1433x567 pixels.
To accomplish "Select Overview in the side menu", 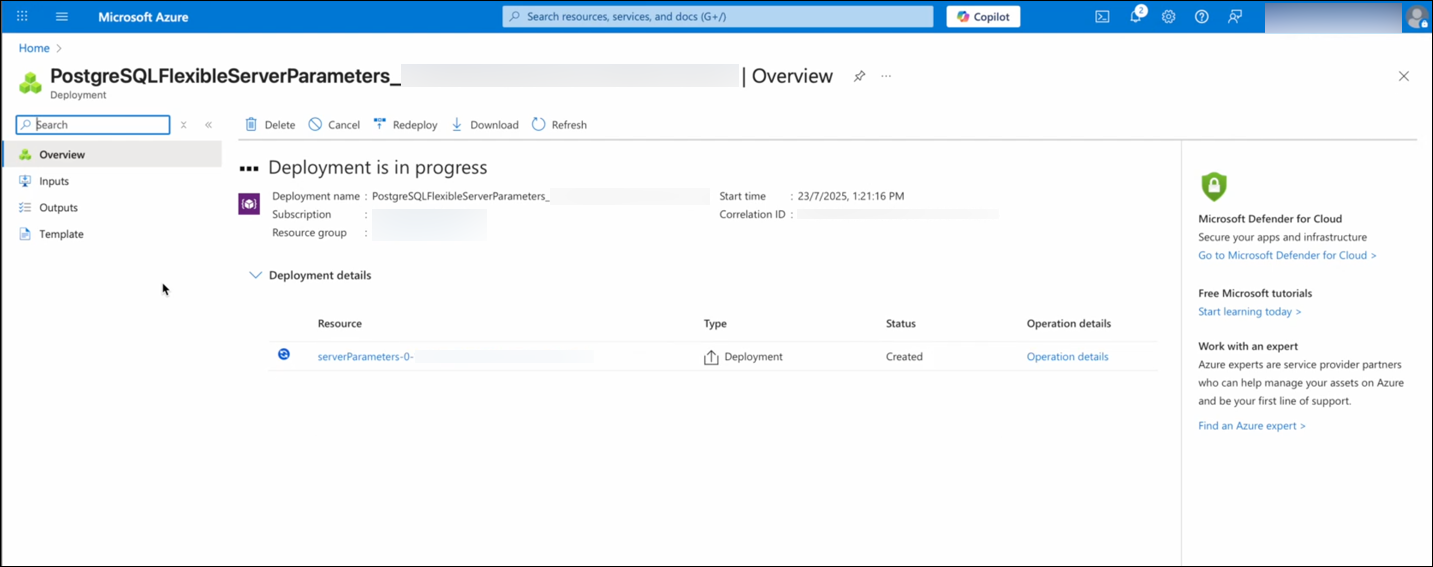I will [x=112, y=155].
